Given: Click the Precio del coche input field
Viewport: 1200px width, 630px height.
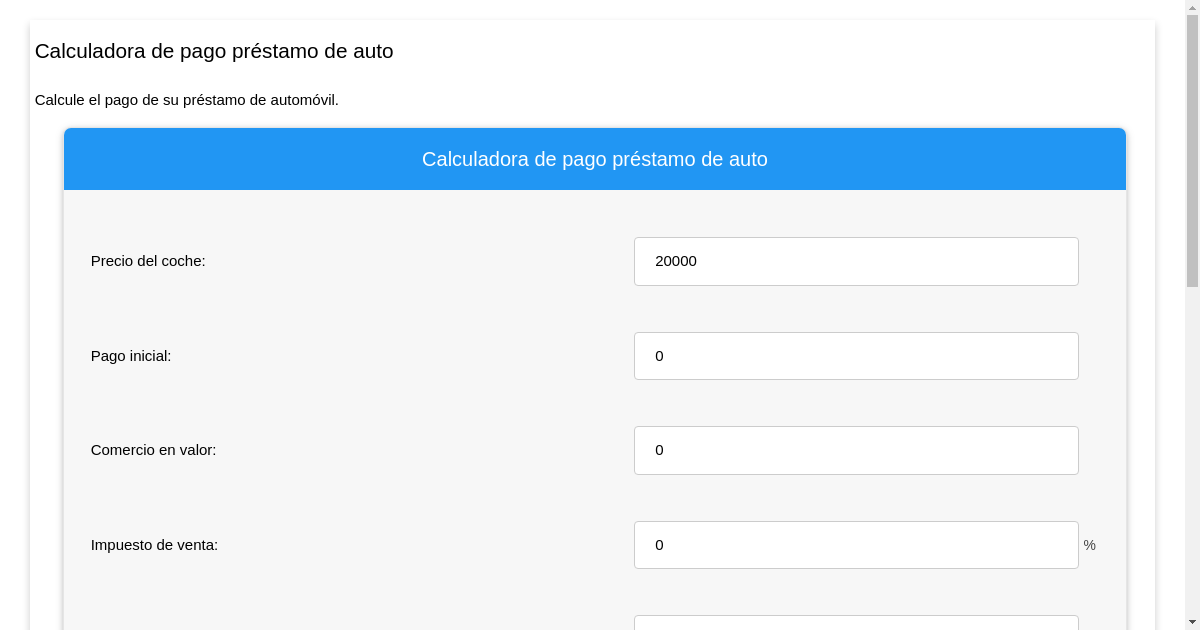Looking at the screenshot, I should pos(856,261).
